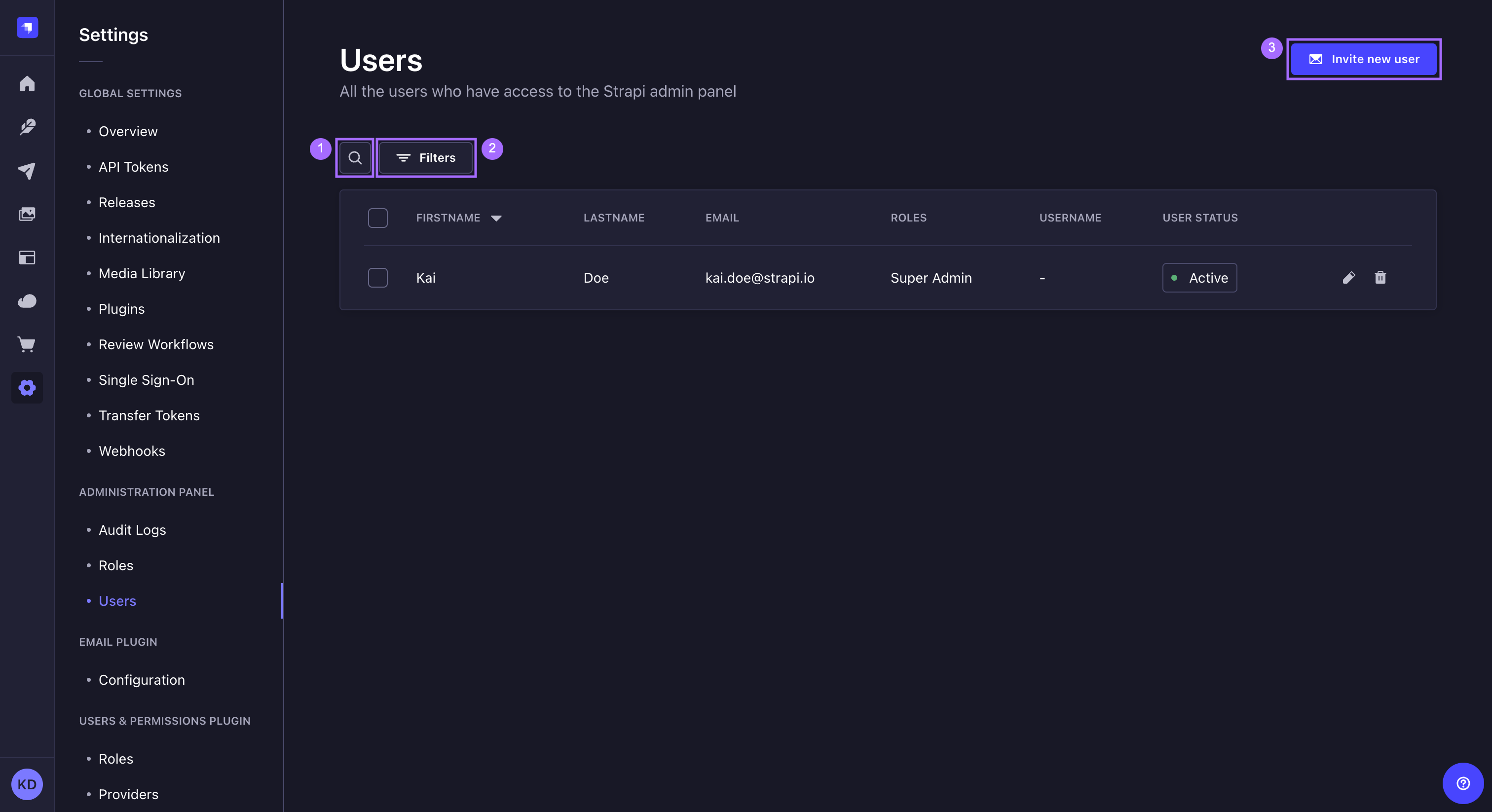Edit user Kai with pencil icon
1492x812 pixels.
tap(1348, 278)
